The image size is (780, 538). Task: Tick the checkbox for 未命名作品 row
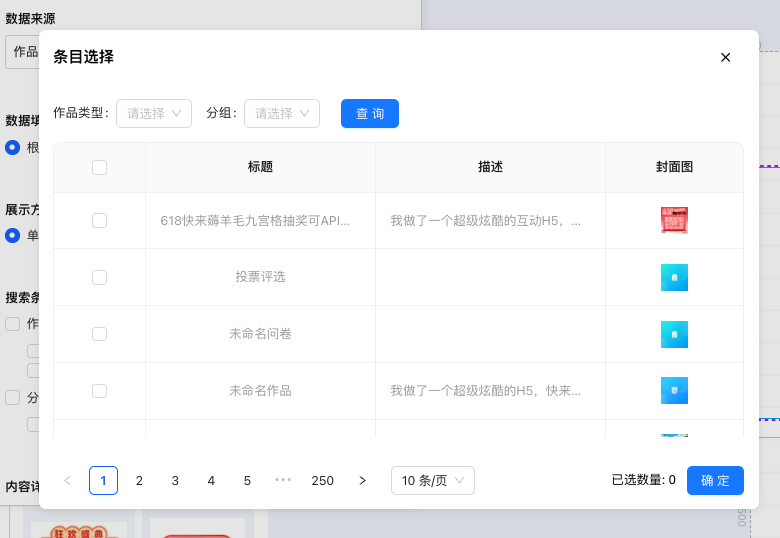99,390
